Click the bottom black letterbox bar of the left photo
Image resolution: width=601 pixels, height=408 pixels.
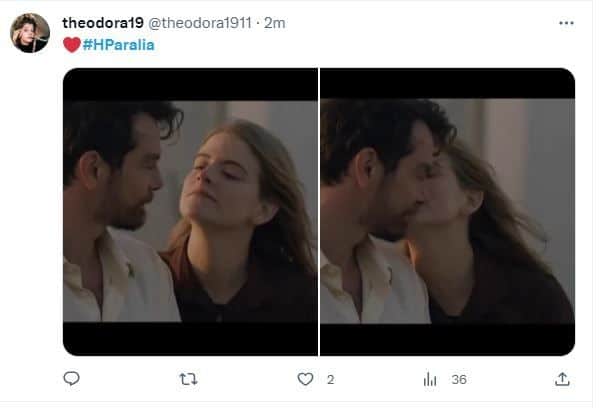(190, 339)
